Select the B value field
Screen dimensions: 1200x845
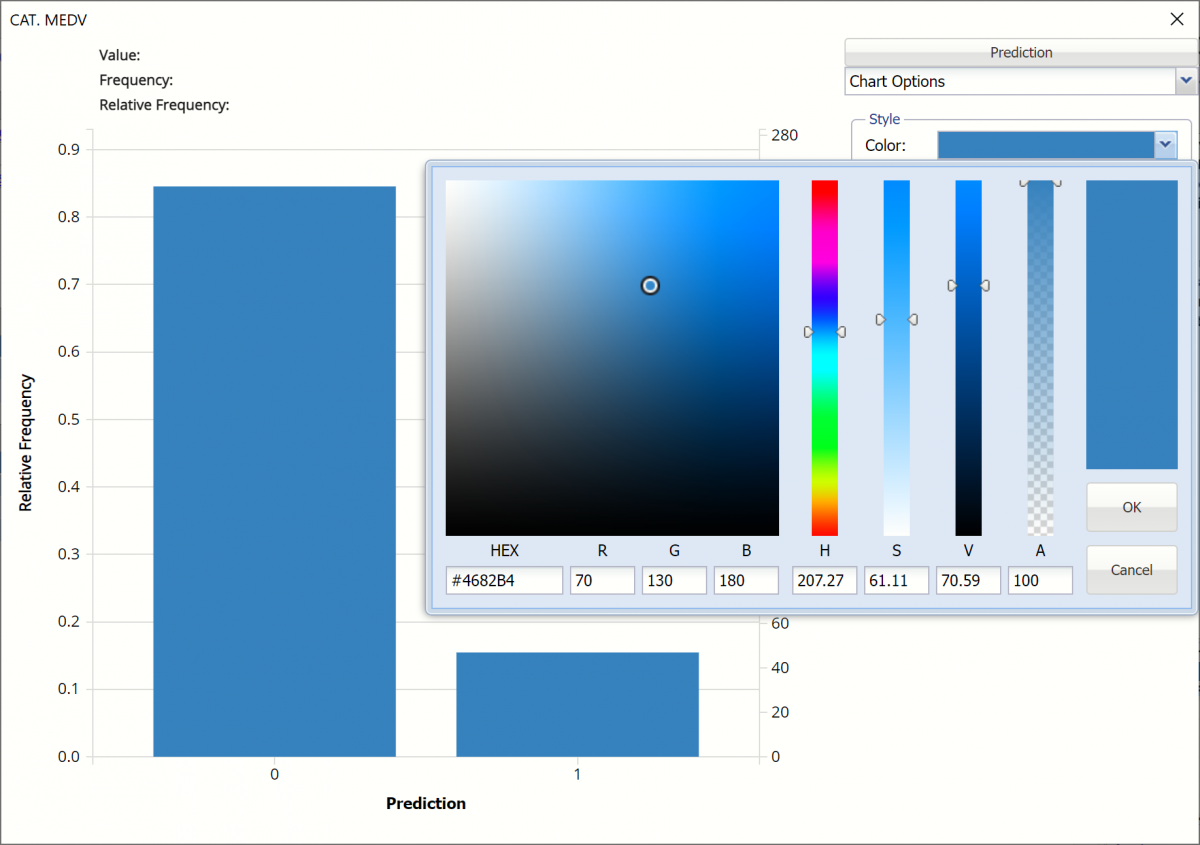[746, 581]
